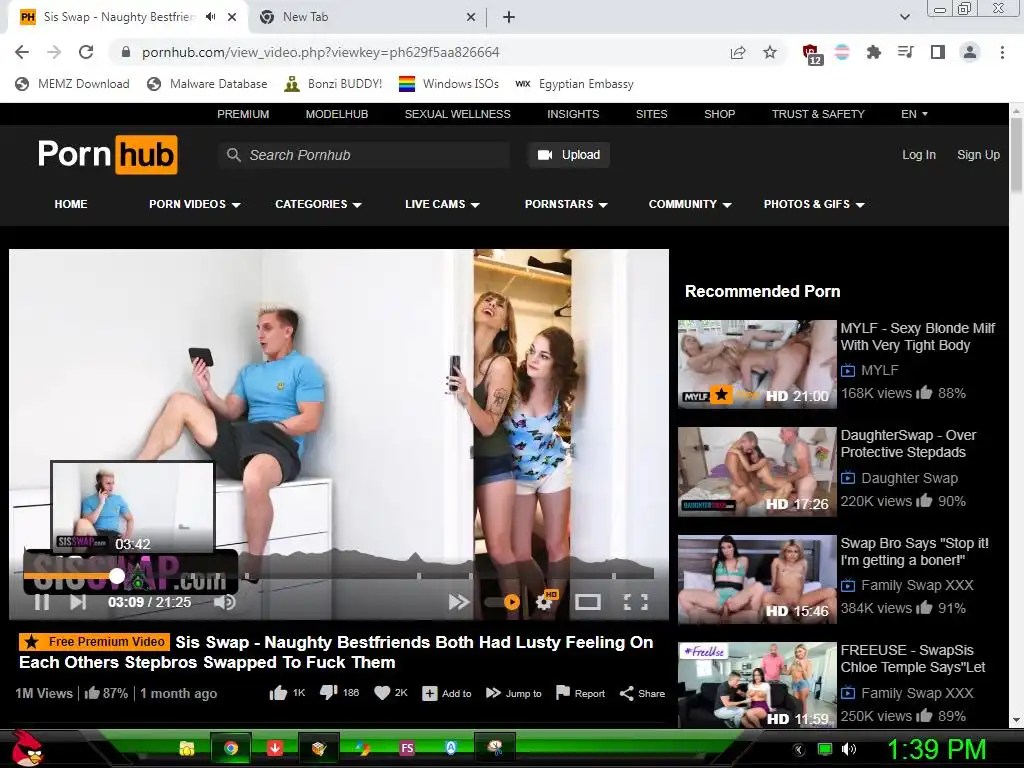Share this page using share icon
The image size is (1024, 768).
pos(738,52)
